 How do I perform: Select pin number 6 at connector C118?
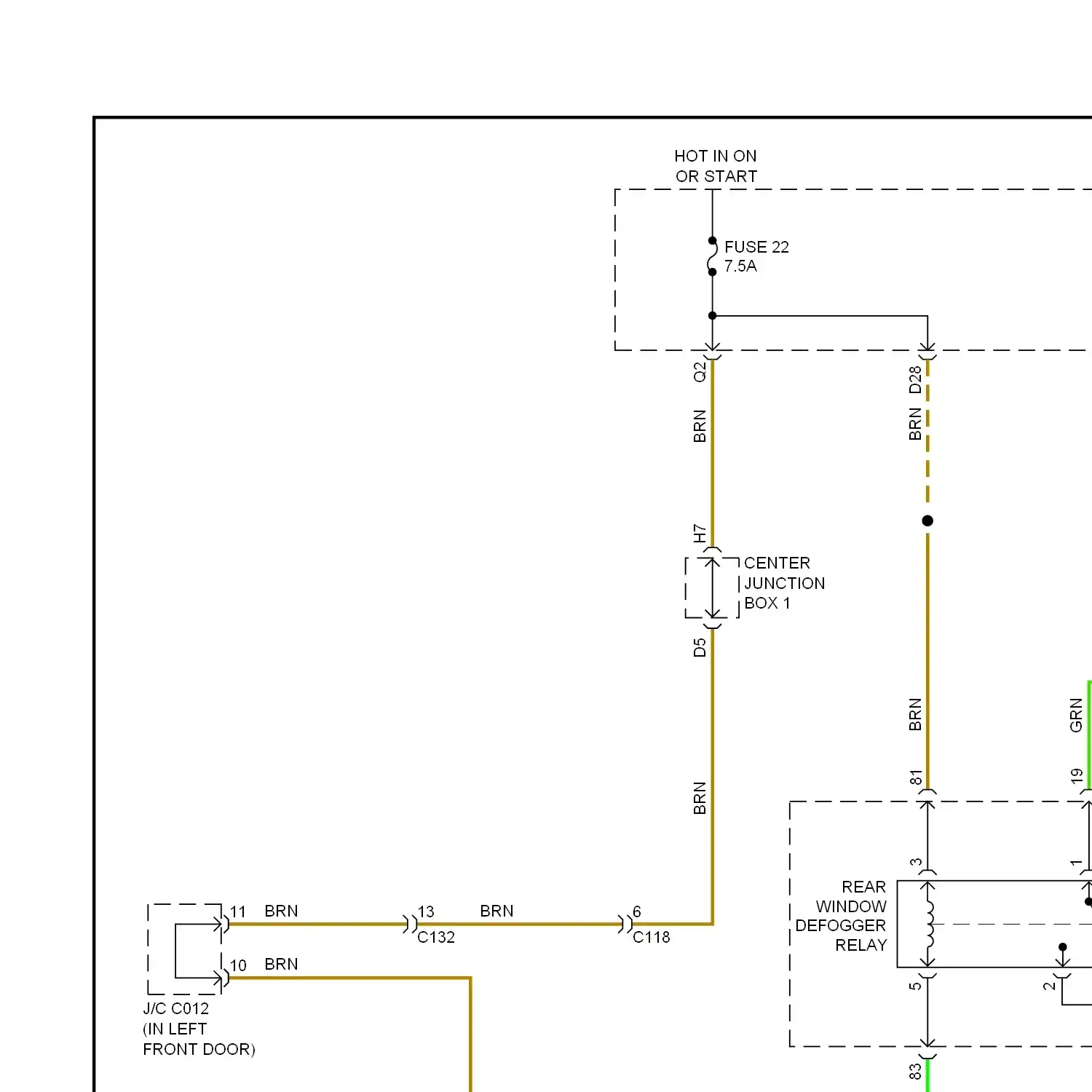pyautogui.click(x=637, y=911)
